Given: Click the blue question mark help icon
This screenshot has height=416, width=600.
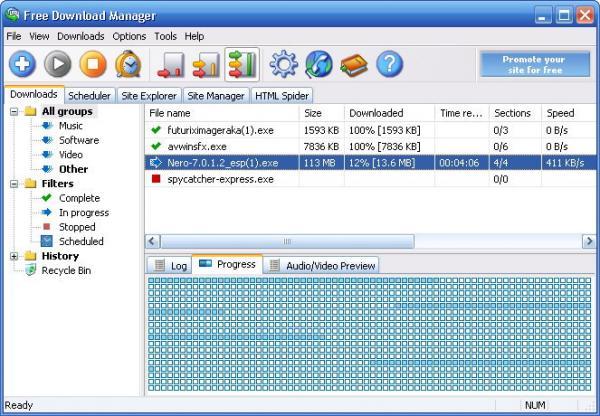Looking at the screenshot, I should pos(390,64).
